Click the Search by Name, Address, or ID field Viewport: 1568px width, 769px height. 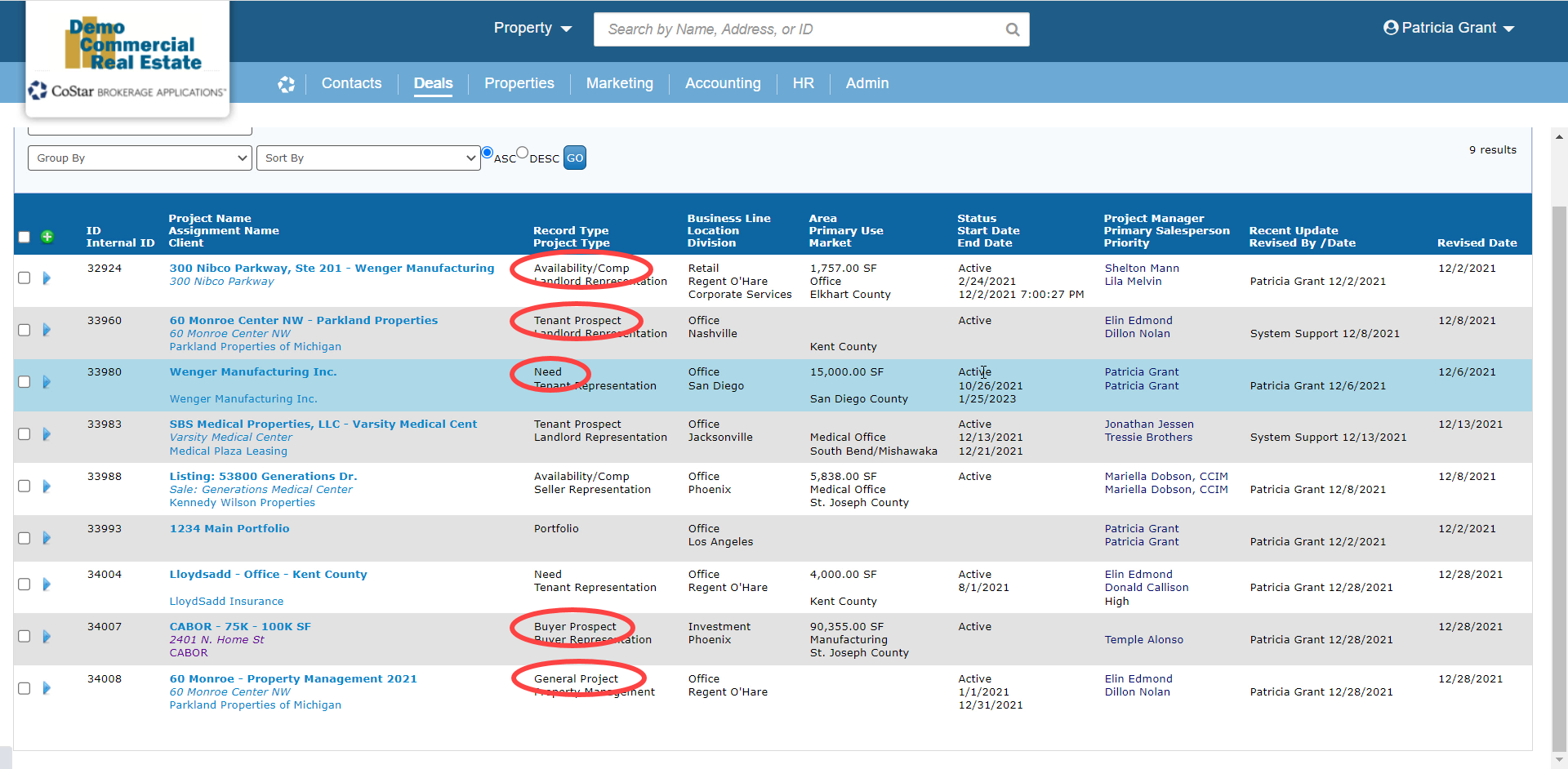tap(800, 29)
